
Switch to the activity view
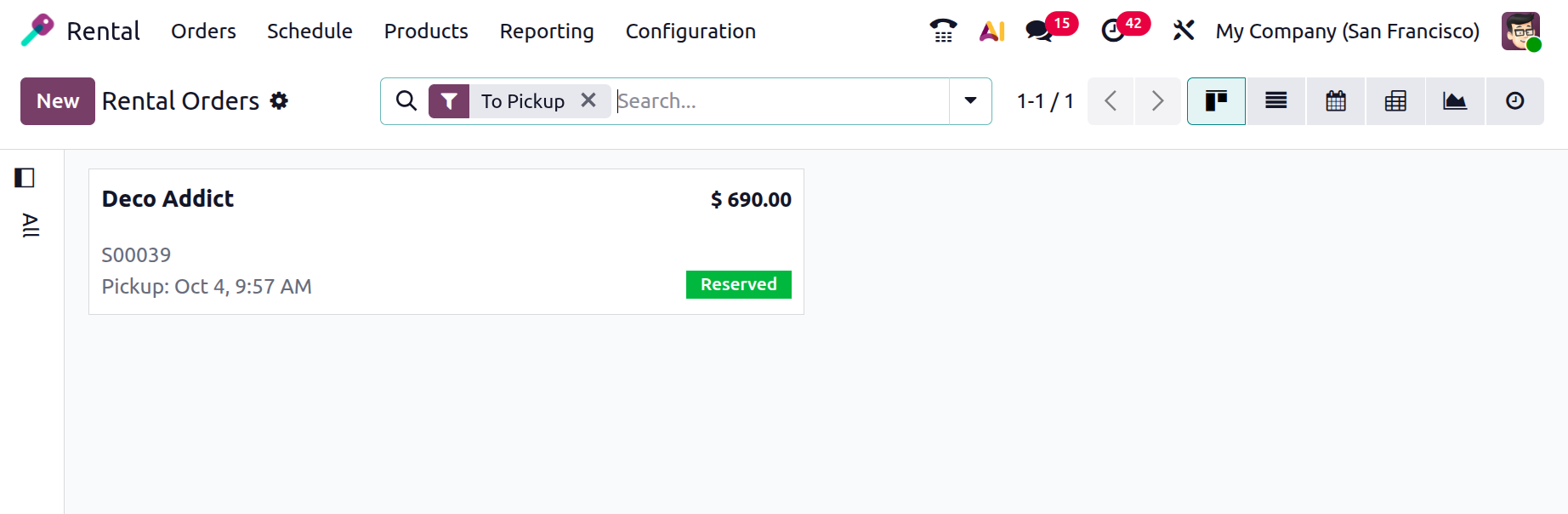click(1514, 101)
